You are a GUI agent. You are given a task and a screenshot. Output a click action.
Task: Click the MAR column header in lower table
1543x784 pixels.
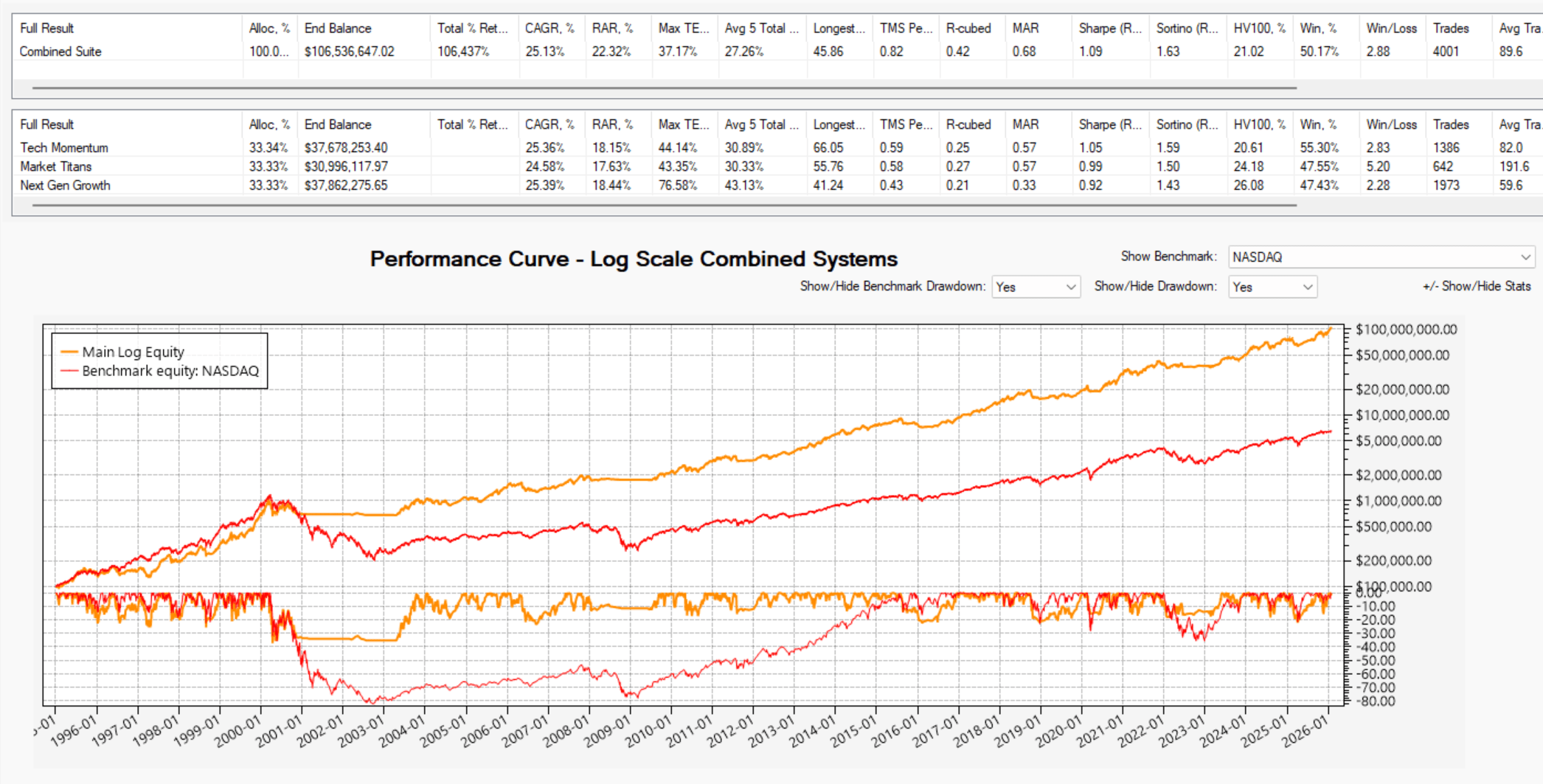click(1025, 124)
